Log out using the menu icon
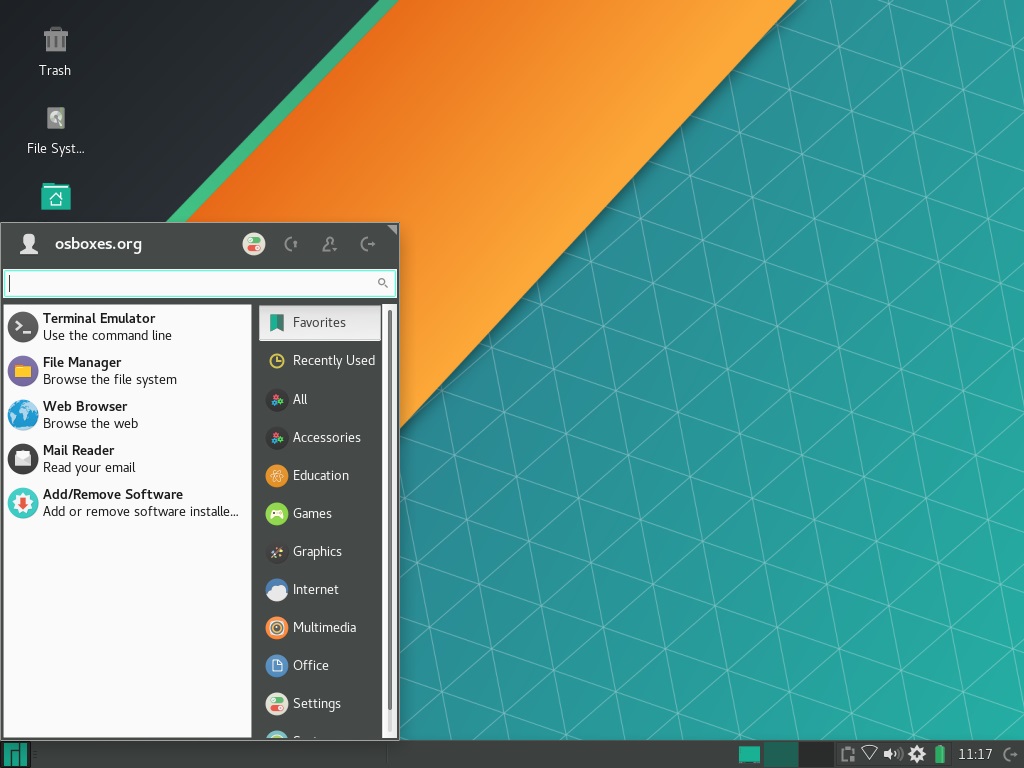This screenshot has width=1024, height=768. [368, 243]
